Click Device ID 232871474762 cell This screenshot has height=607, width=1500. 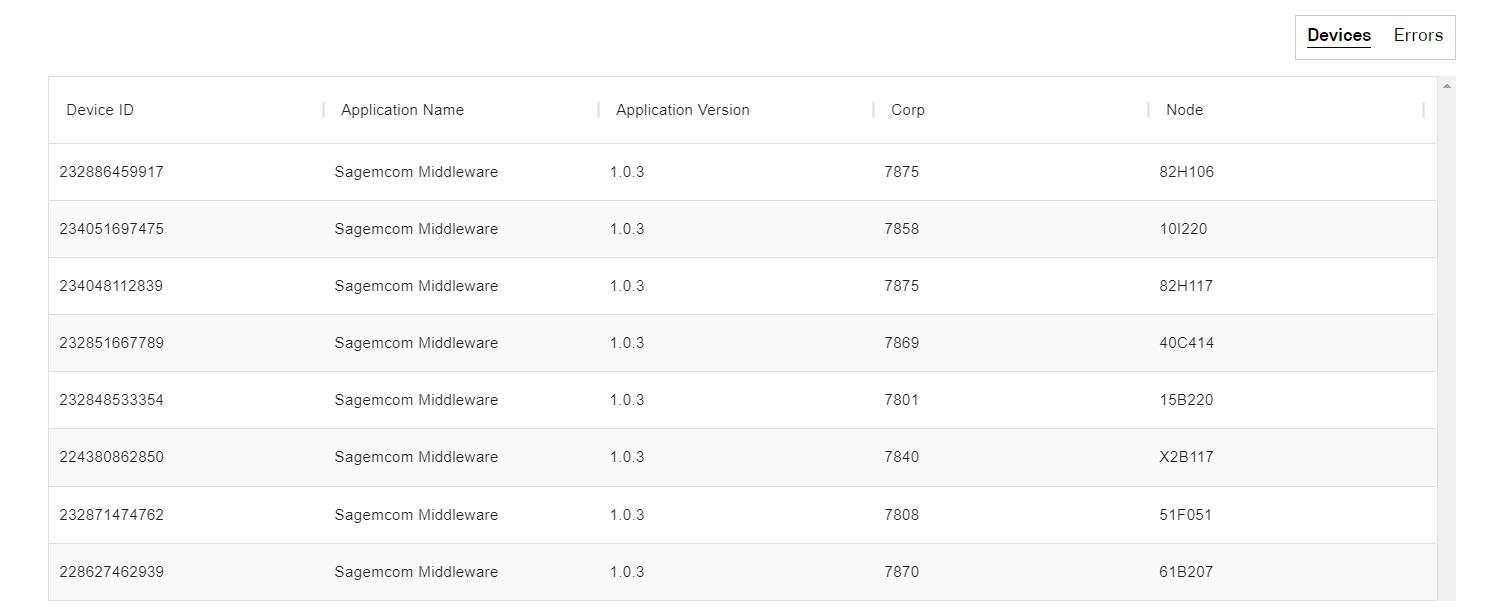(x=111, y=515)
